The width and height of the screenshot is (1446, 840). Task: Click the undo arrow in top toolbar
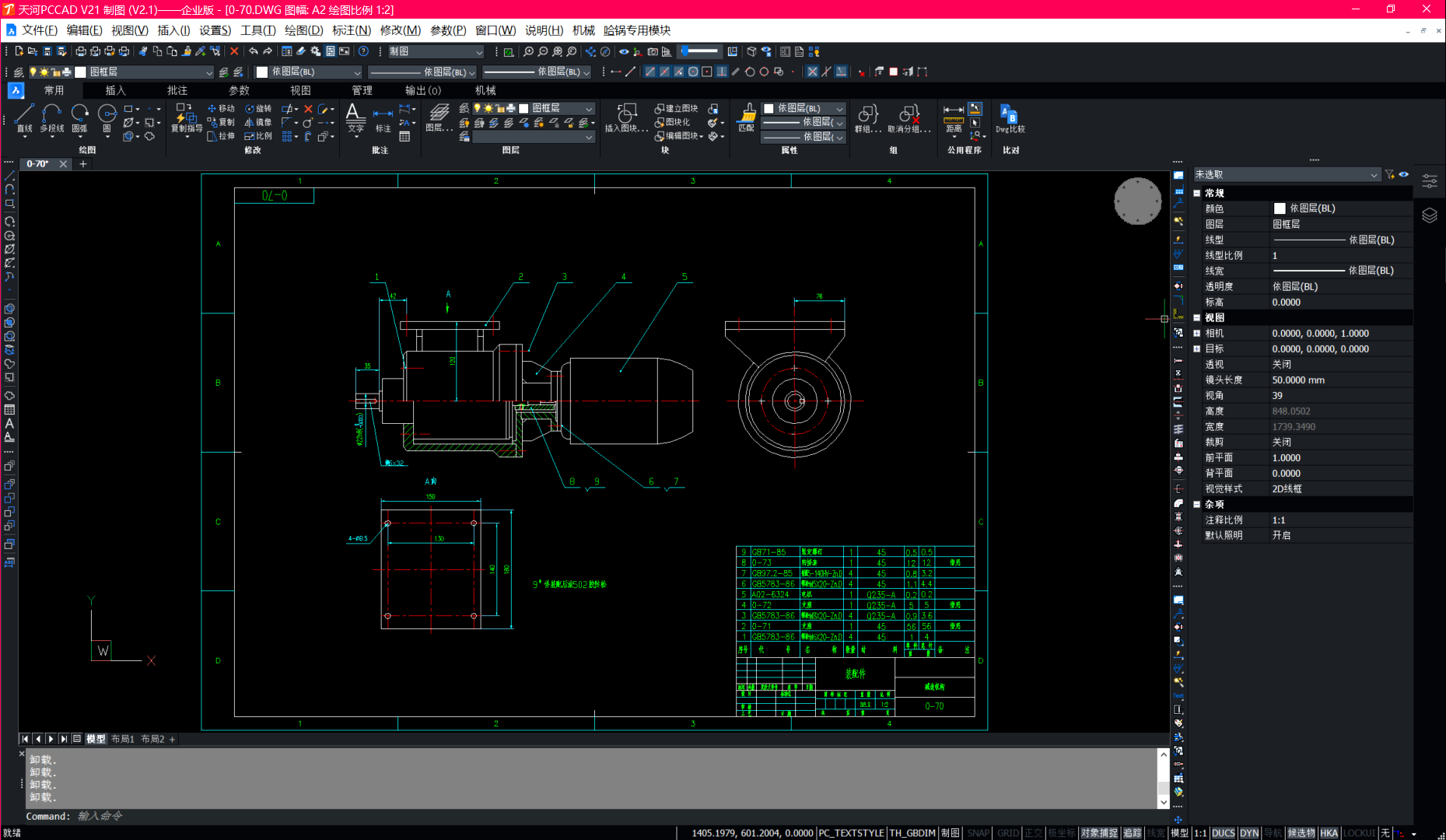253,51
